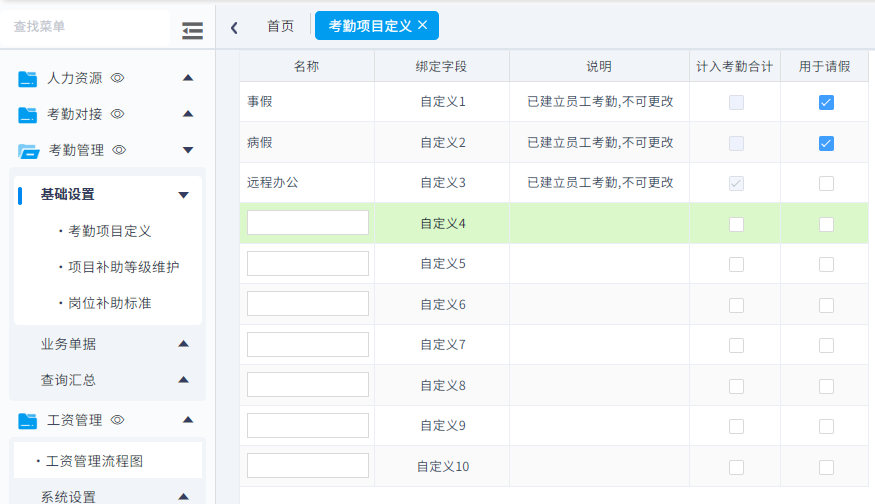Click the 名称 input for 自定义10

(x=307, y=465)
